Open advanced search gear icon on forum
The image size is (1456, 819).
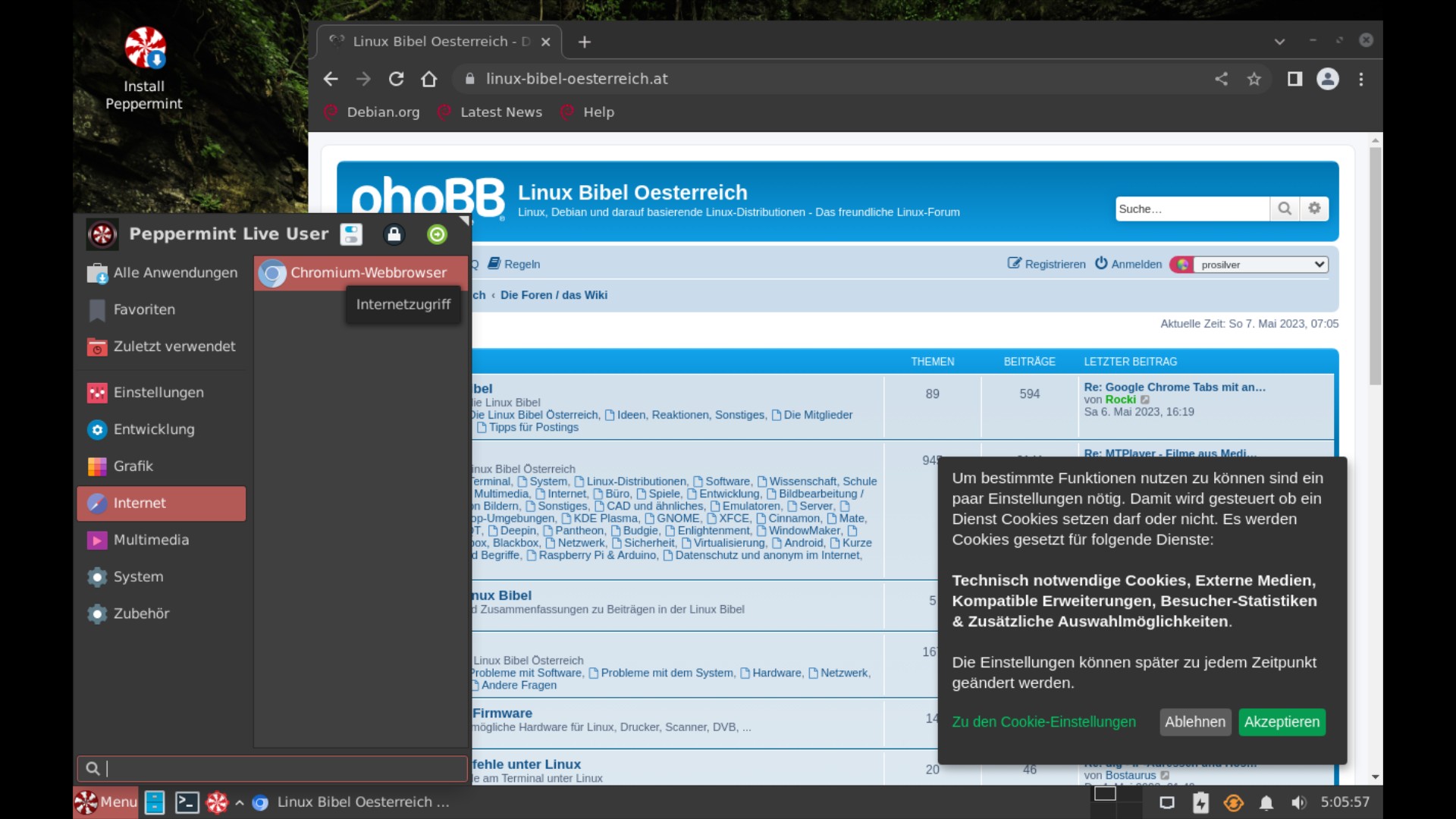[1314, 209]
